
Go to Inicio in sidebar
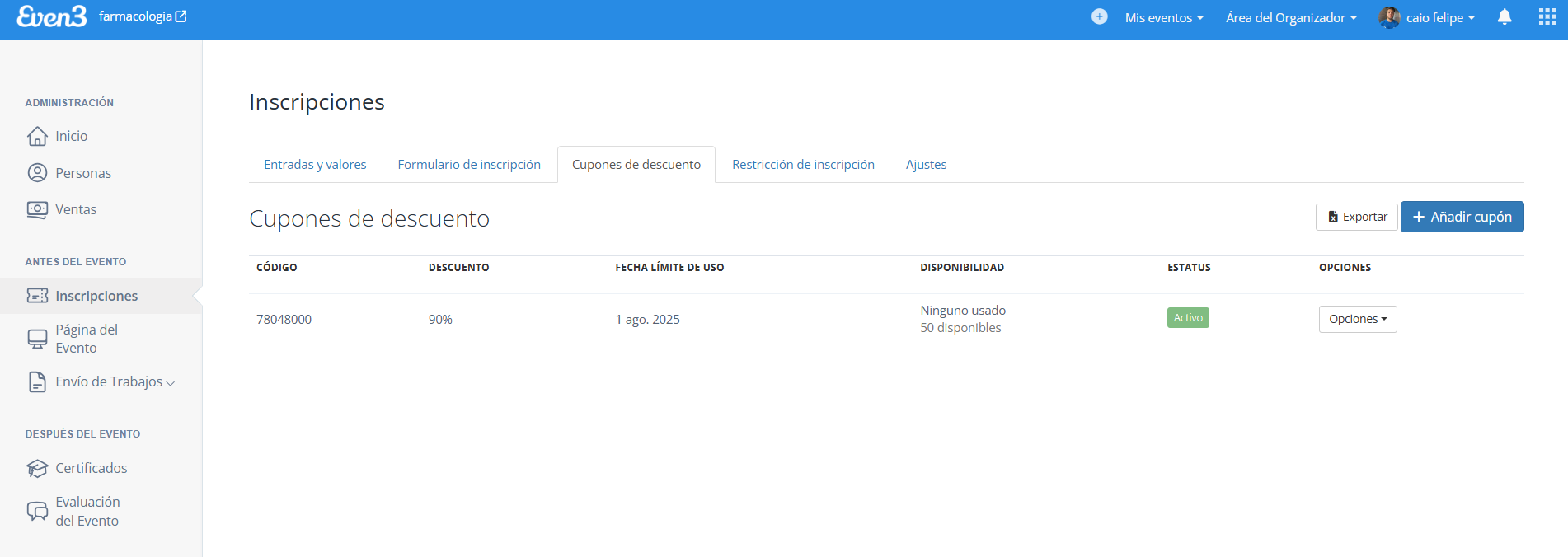click(x=72, y=136)
